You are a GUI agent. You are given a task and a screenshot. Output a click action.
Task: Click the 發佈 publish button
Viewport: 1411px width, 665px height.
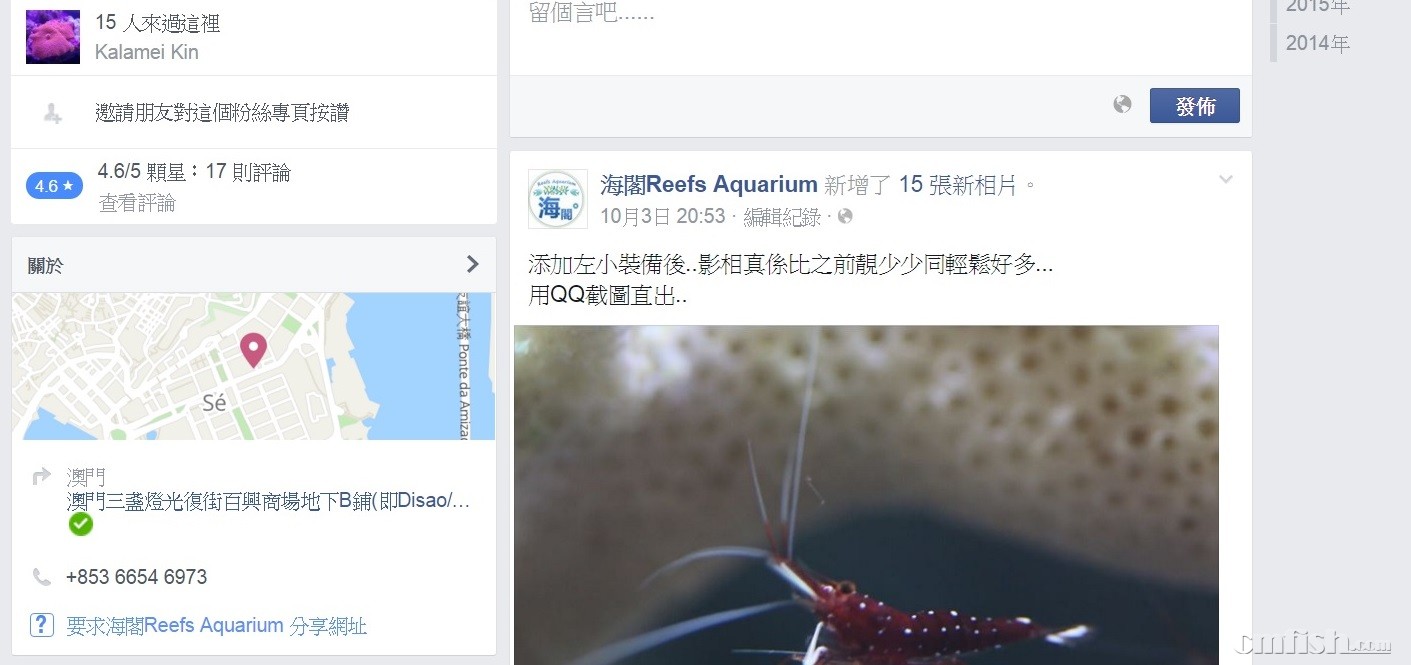(x=1195, y=106)
